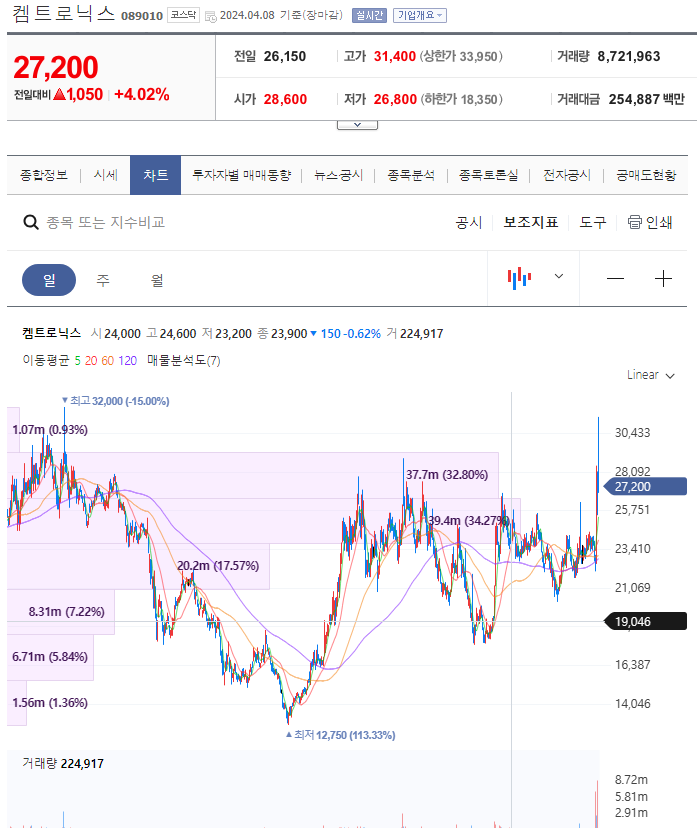Open the candlestick chart type icon

[x=519, y=278]
